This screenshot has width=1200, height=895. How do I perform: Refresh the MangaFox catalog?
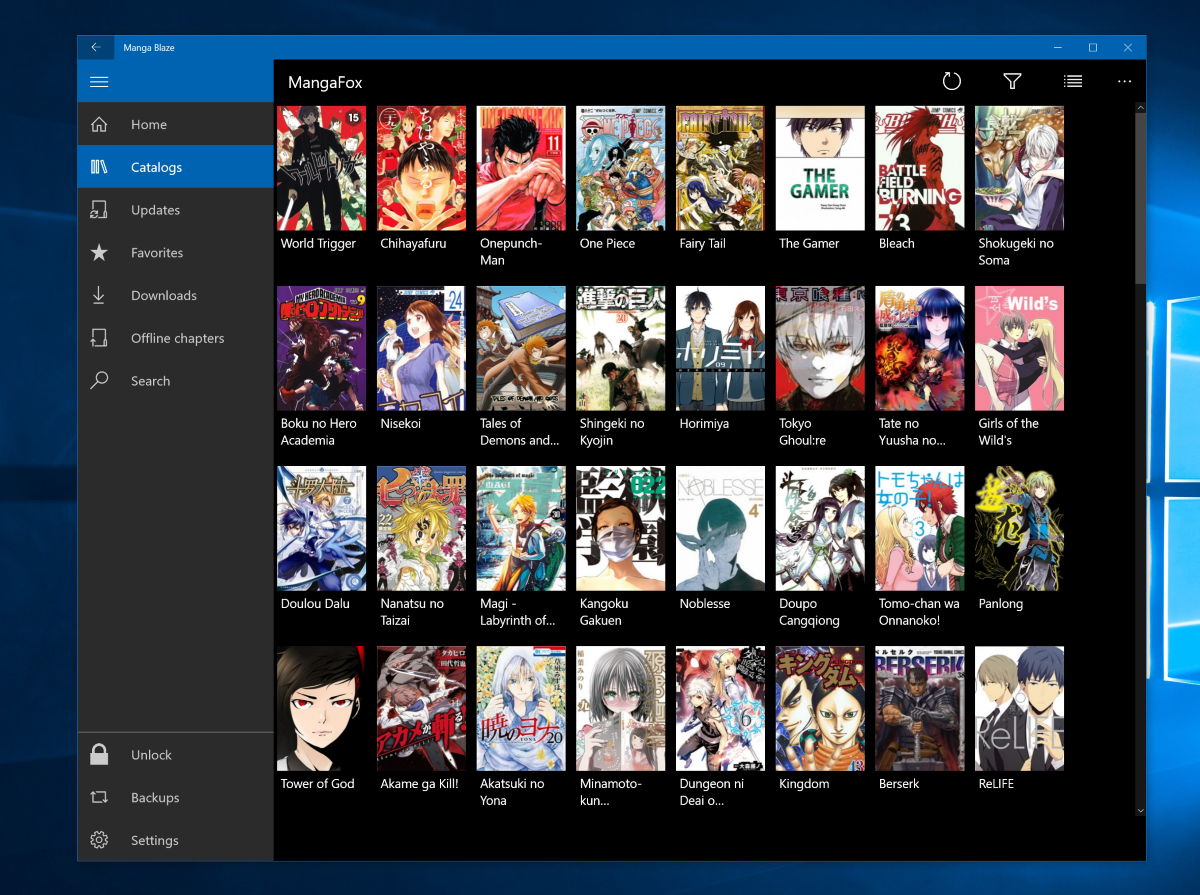pos(952,82)
